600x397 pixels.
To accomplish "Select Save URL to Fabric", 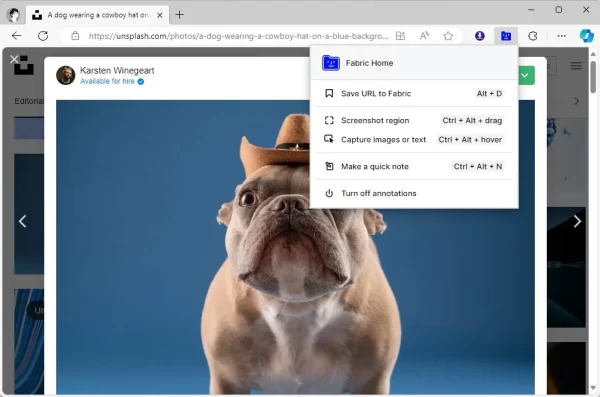I will click(414, 93).
